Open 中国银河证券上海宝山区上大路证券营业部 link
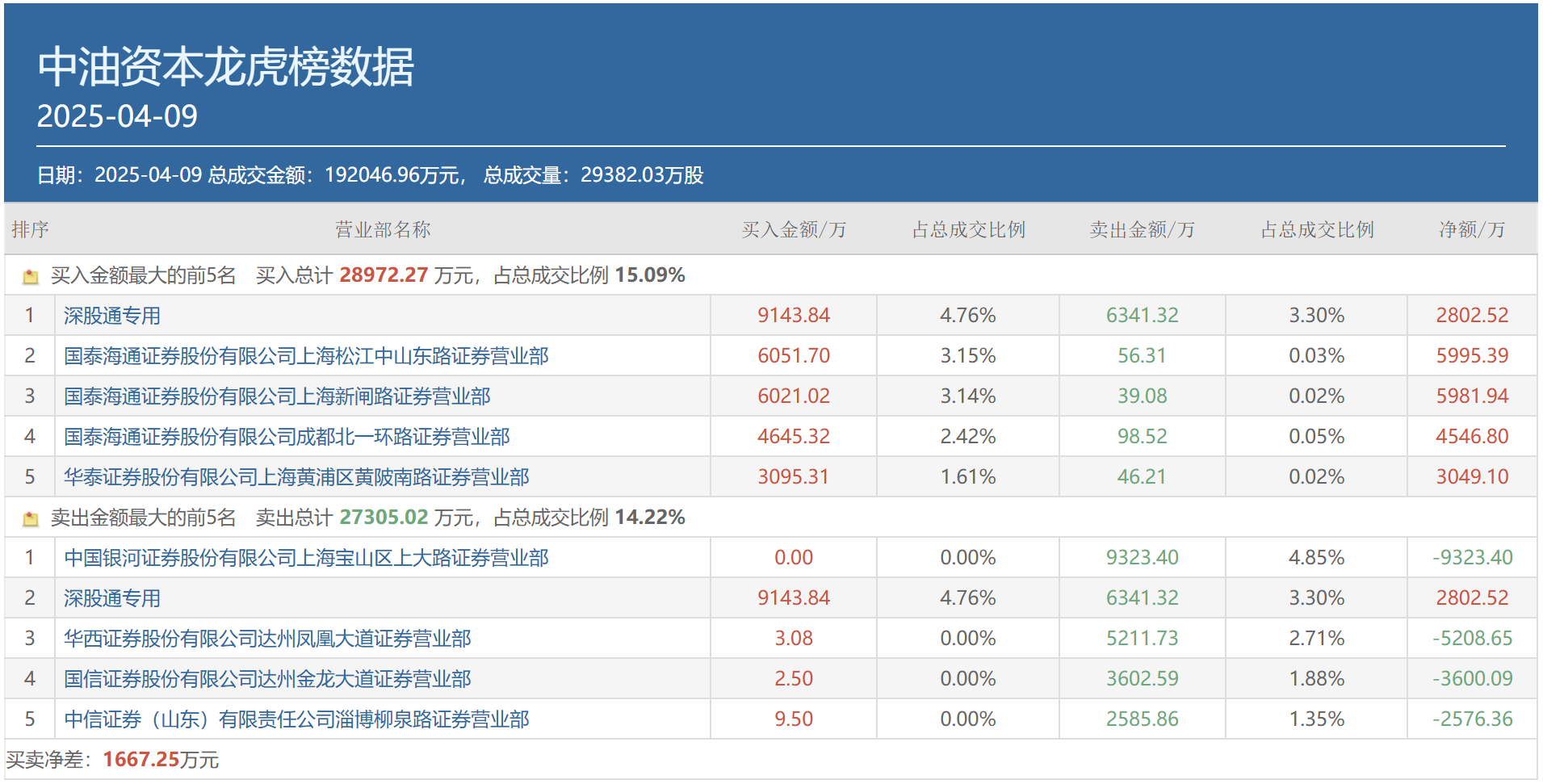 pyautogui.click(x=306, y=558)
